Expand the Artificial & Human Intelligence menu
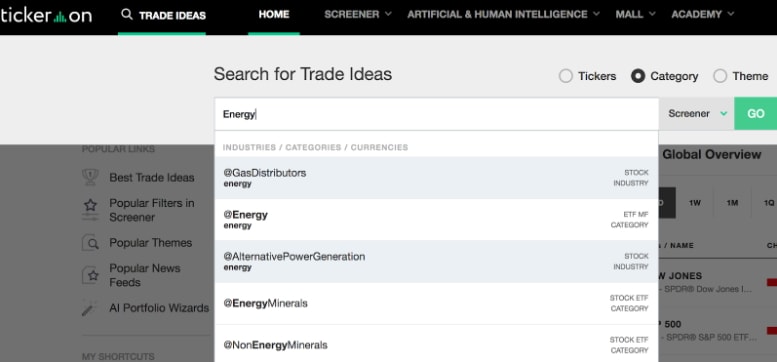 pos(503,14)
